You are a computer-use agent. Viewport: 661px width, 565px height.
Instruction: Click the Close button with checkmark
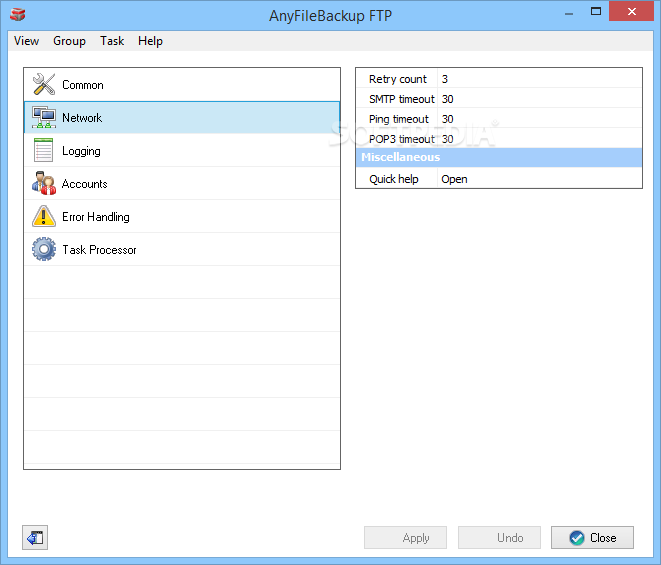click(592, 538)
